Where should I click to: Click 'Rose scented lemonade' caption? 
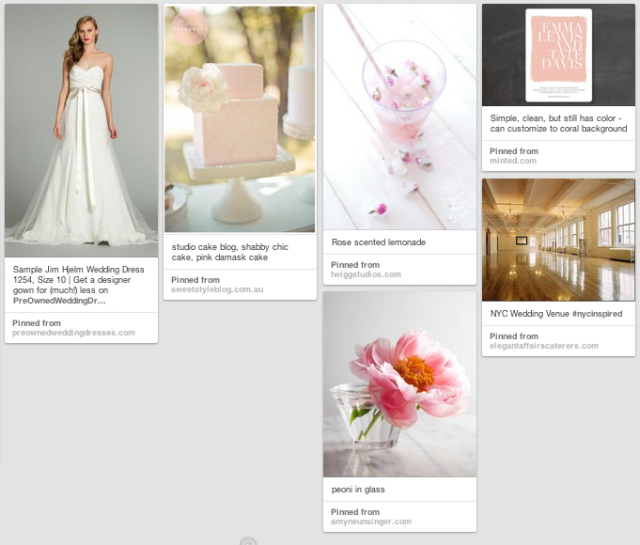(378, 242)
